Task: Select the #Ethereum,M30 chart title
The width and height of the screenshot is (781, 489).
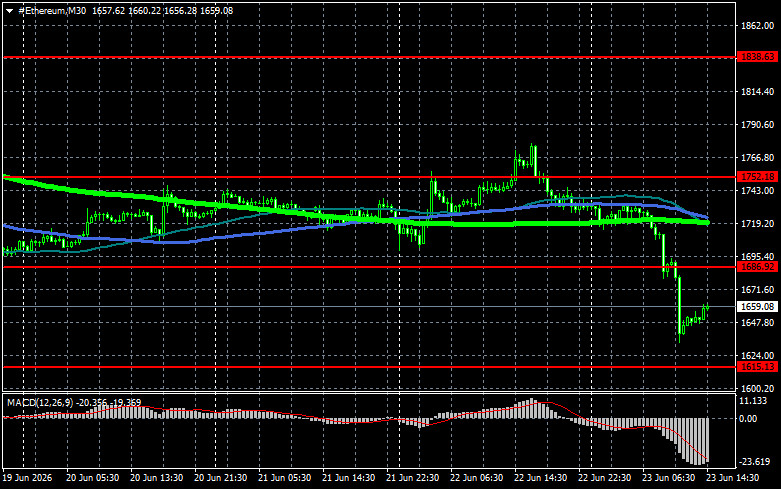Action: tap(52, 11)
